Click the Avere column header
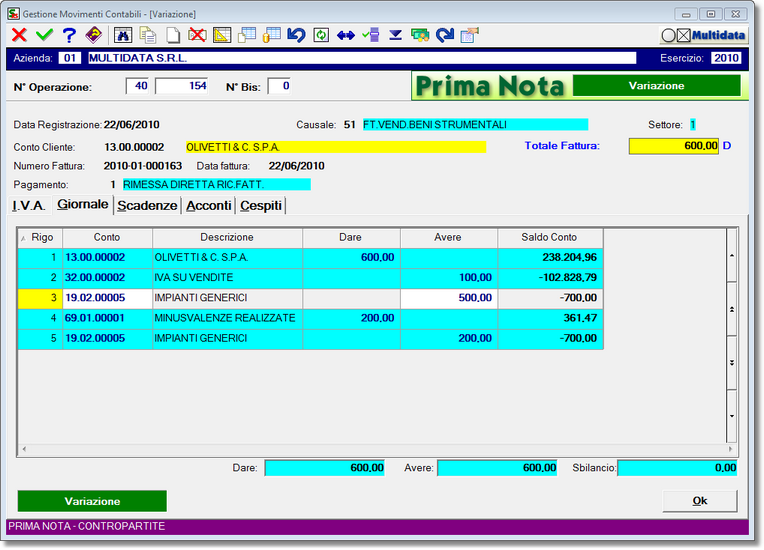764x550 pixels. point(448,238)
